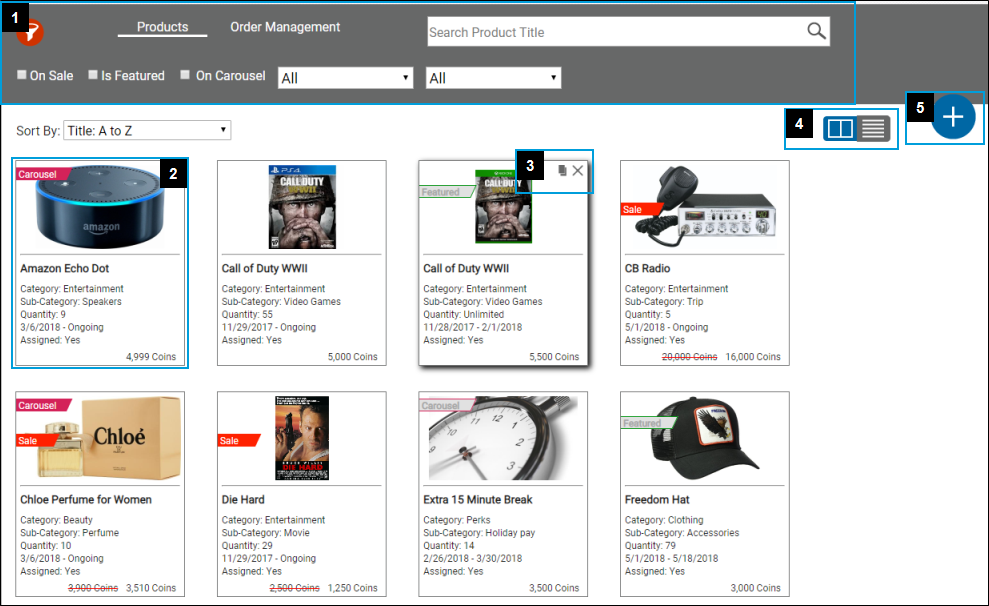Click the 5,000 Coins price
The image size is (989, 606).
point(353,356)
